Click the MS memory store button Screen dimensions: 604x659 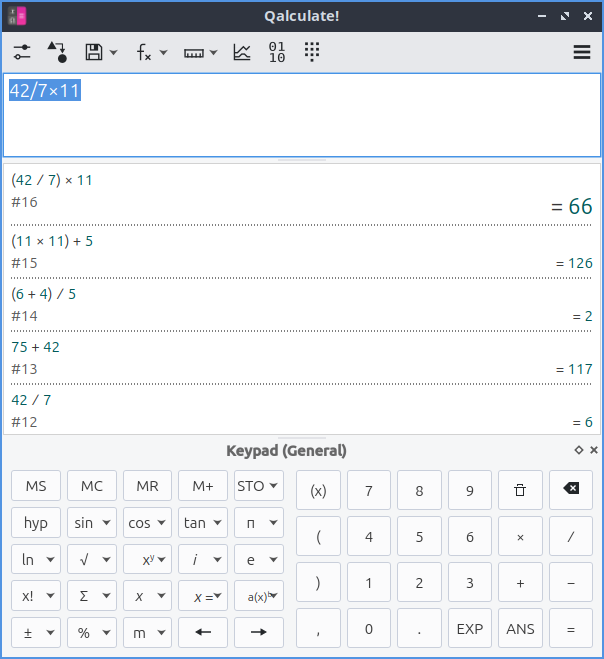pos(36,486)
